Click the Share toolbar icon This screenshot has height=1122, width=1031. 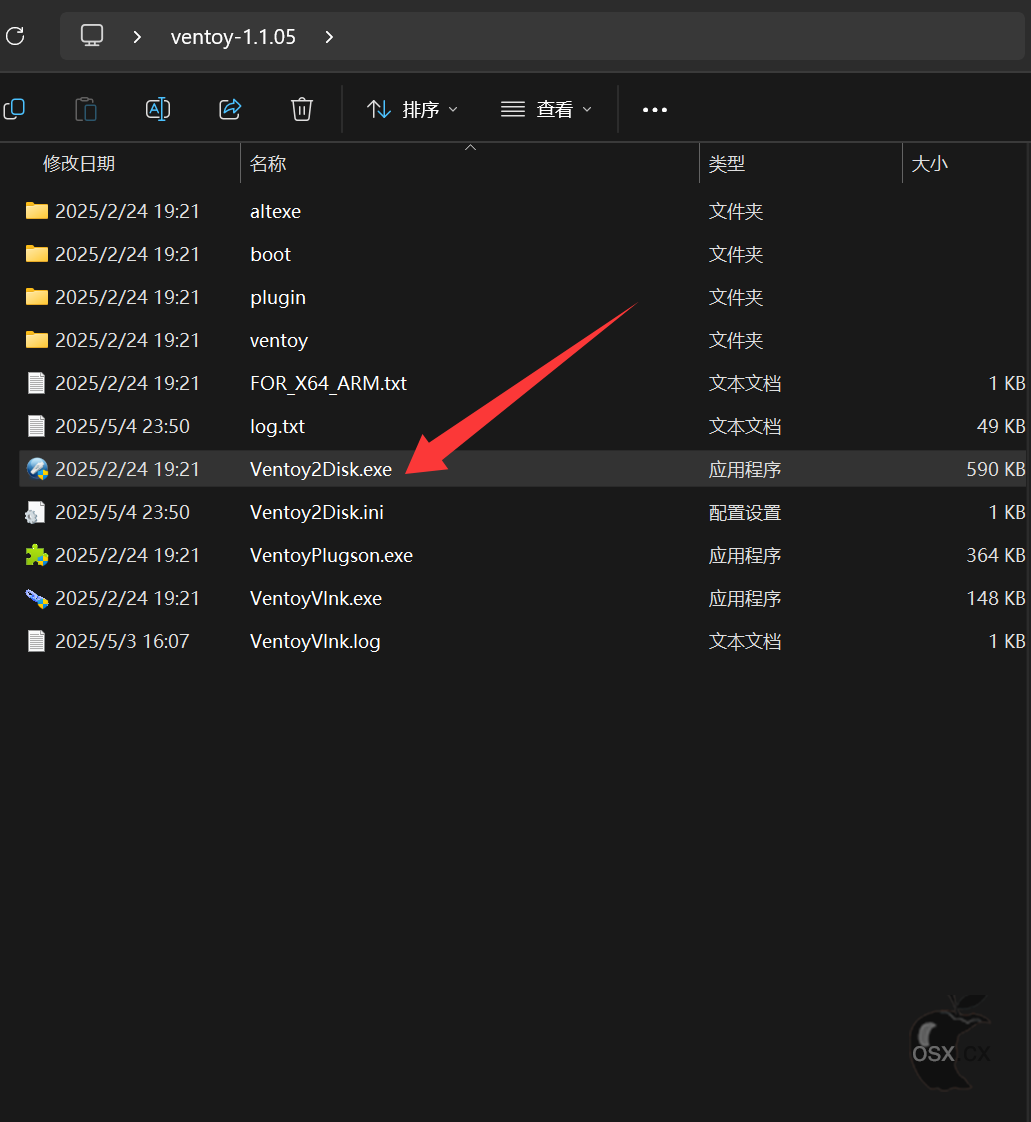(x=230, y=109)
